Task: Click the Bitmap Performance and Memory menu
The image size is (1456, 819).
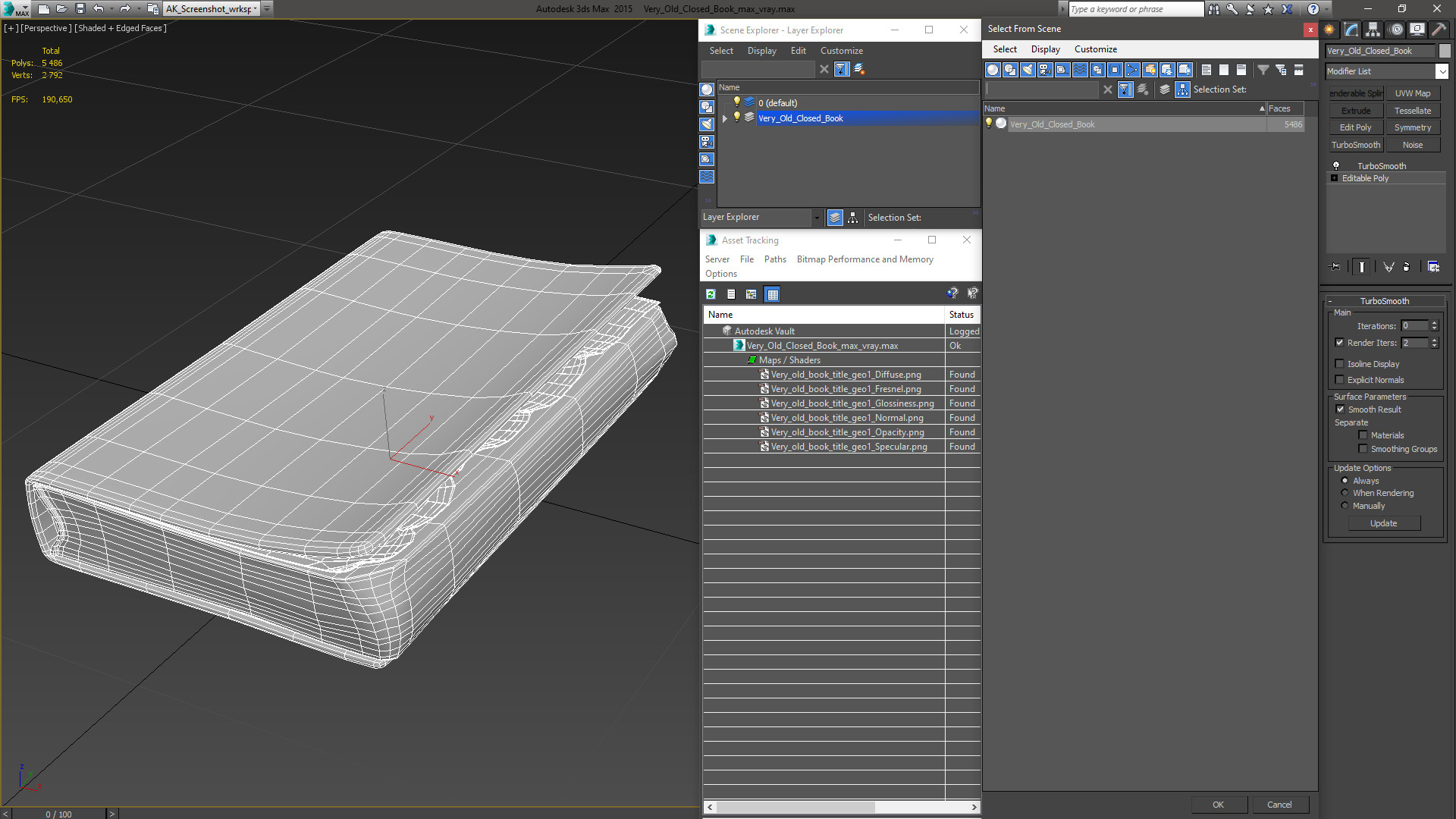Action: 864,259
